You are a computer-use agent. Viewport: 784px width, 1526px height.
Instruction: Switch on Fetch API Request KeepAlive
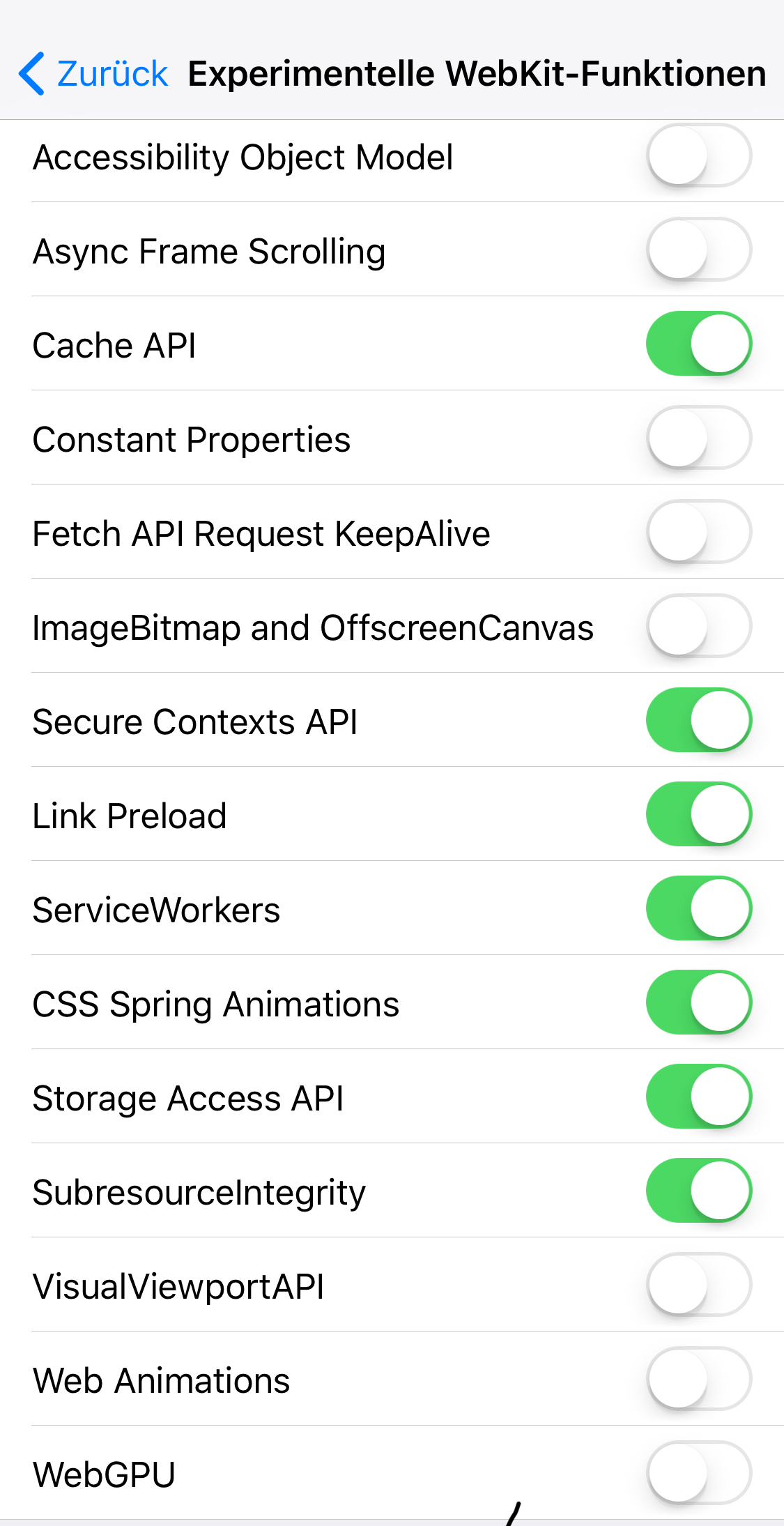click(x=698, y=532)
